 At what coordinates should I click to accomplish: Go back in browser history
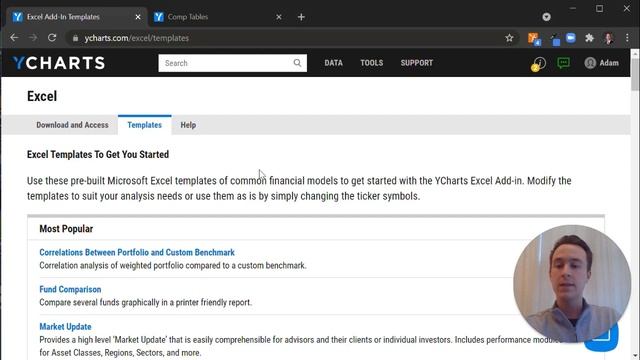tap(14, 38)
